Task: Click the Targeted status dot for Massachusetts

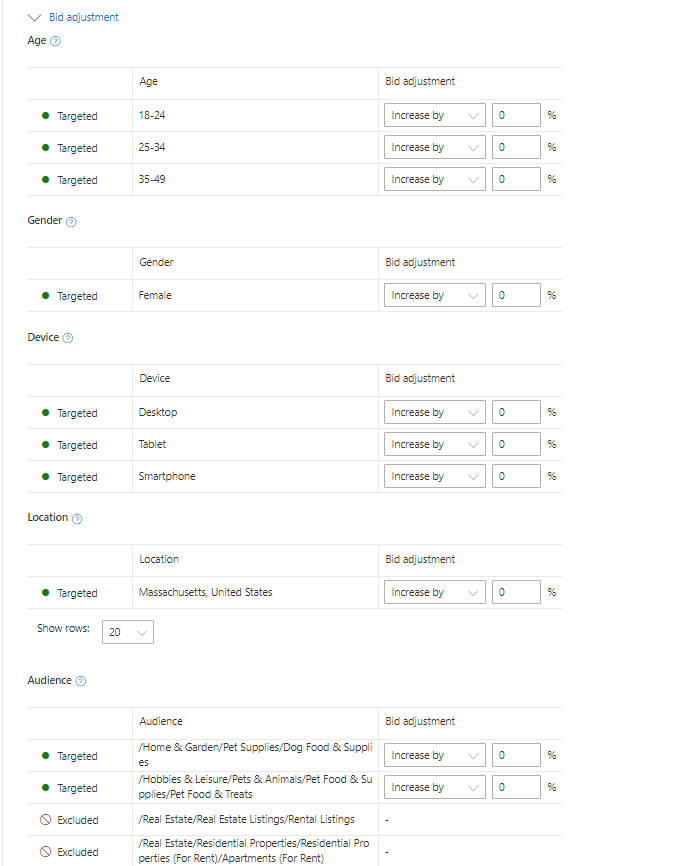Action: (45, 593)
